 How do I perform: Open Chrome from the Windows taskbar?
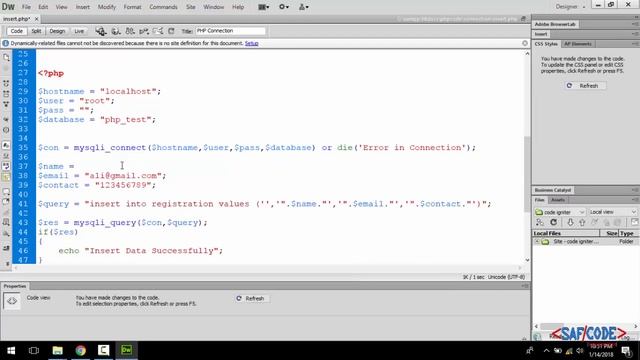coord(80,350)
